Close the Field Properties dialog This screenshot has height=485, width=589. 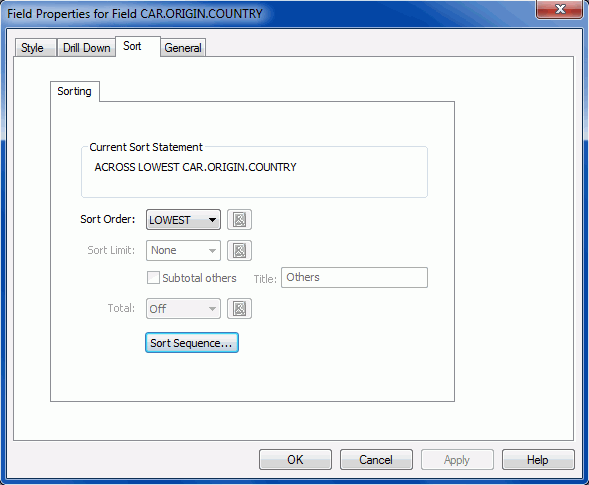(x=559, y=9)
